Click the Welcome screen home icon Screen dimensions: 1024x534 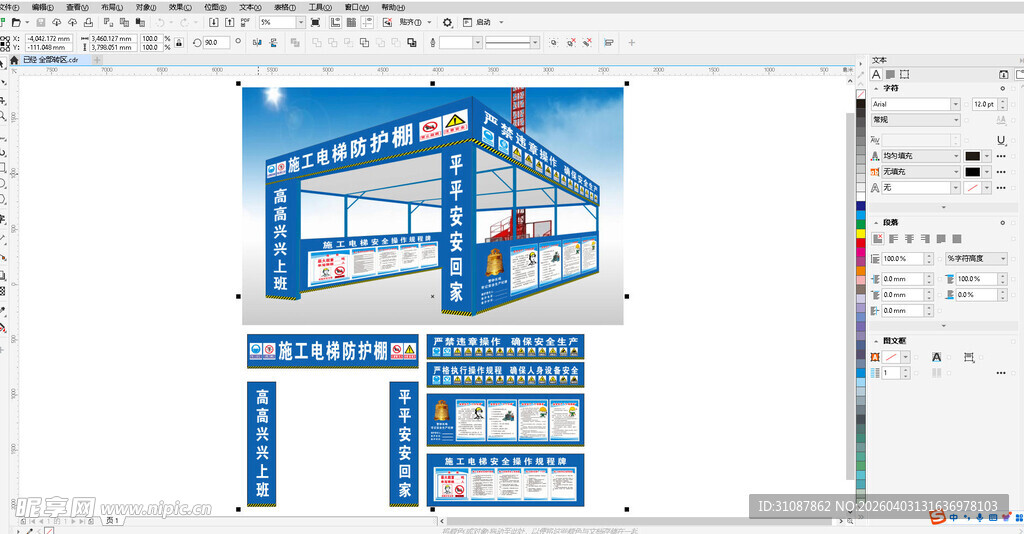[x=14, y=59]
